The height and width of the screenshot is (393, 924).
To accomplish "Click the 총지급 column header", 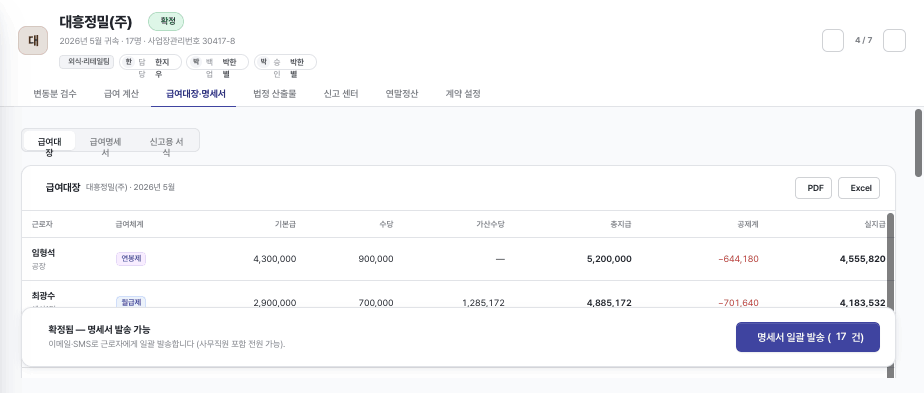I will click(622, 224).
